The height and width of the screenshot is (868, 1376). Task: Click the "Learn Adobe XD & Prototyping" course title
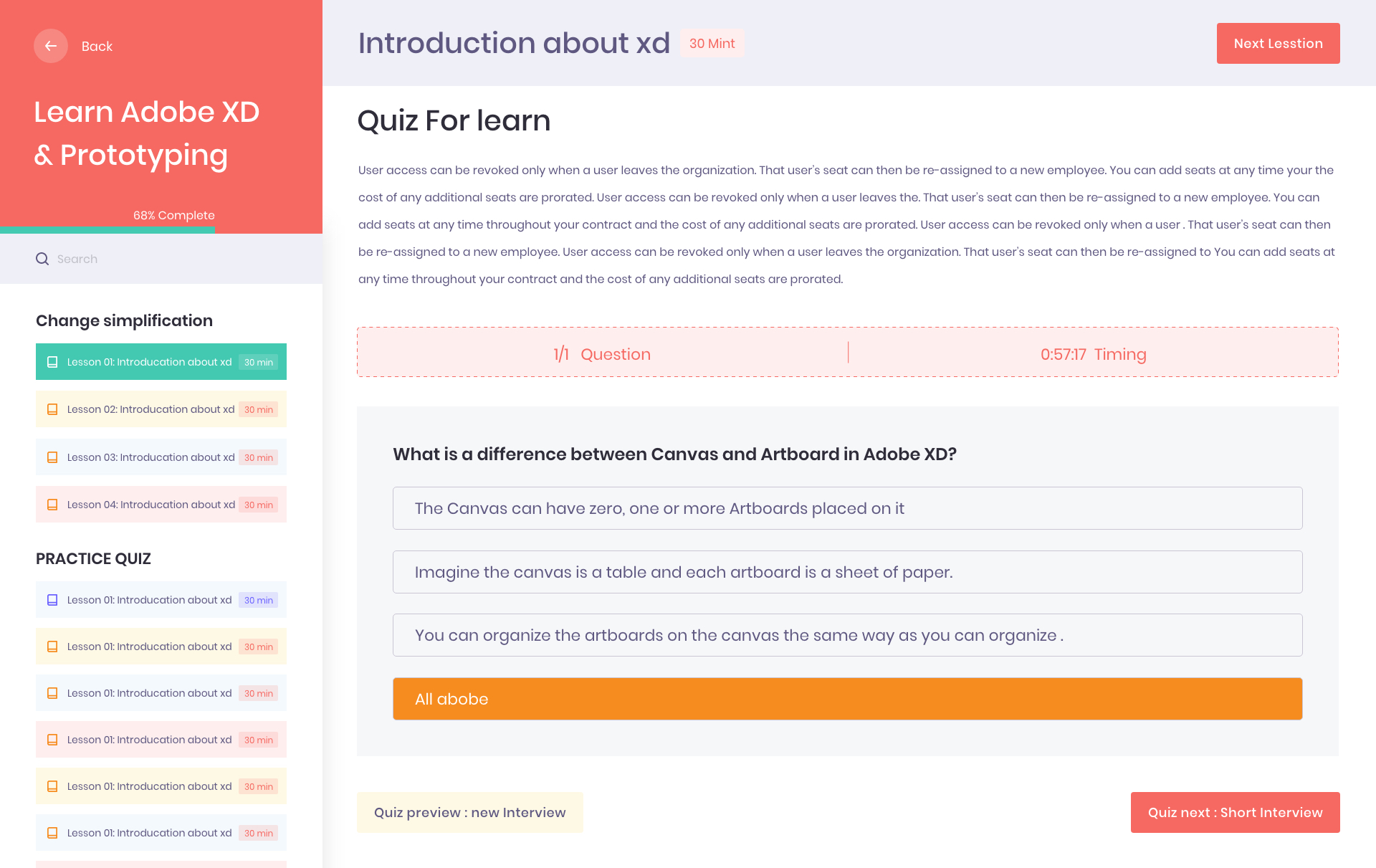pyautogui.click(x=147, y=134)
